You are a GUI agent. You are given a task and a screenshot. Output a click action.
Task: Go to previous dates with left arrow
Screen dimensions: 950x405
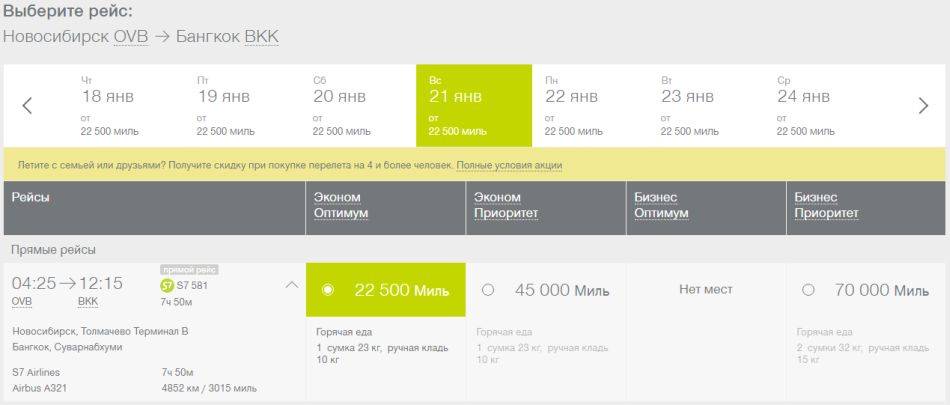pos(27,105)
